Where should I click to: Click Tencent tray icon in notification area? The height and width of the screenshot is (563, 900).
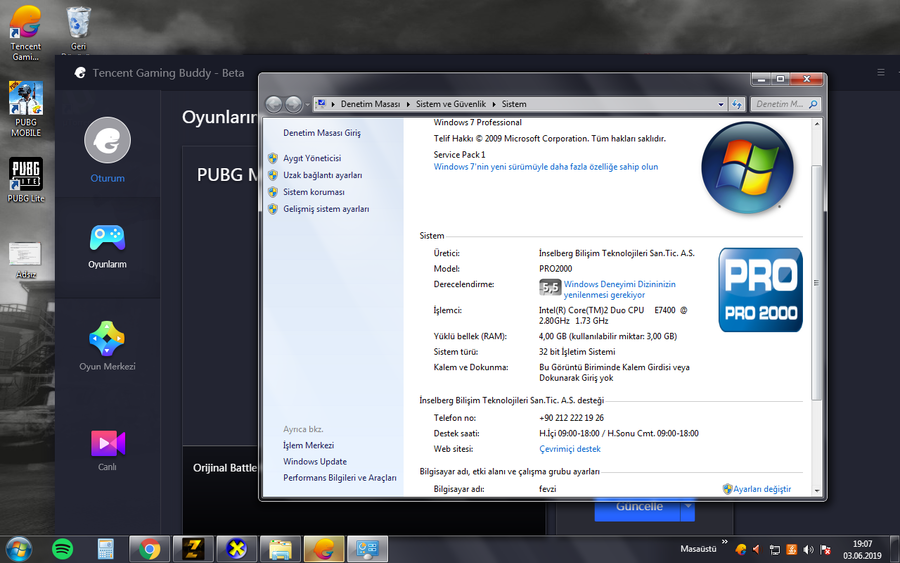click(740, 550)
